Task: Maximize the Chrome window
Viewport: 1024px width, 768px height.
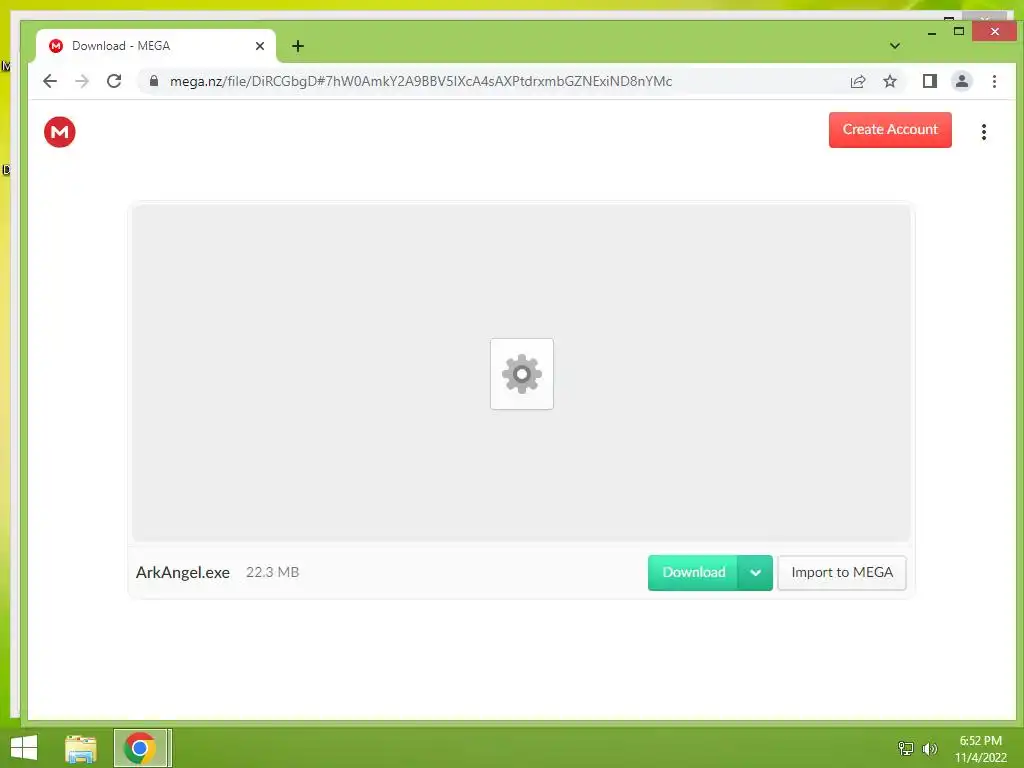Action: (959, 31)
